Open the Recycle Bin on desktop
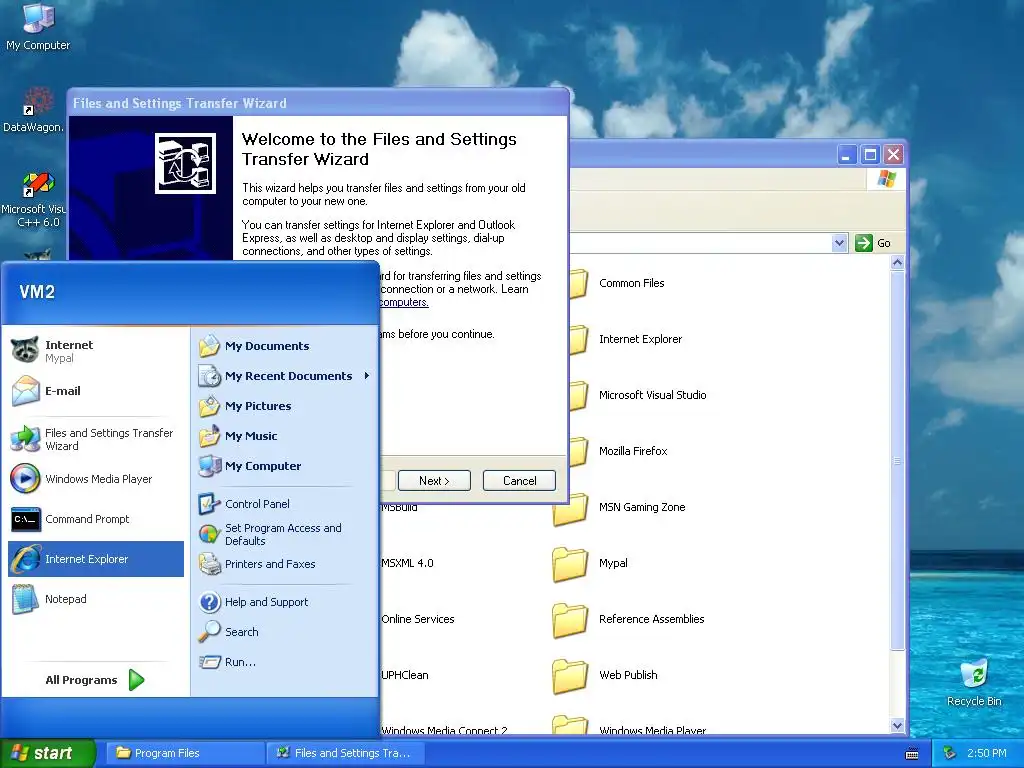Viewport: 1024px width, 768px height. pyautogui.click(x=974, y=682)
